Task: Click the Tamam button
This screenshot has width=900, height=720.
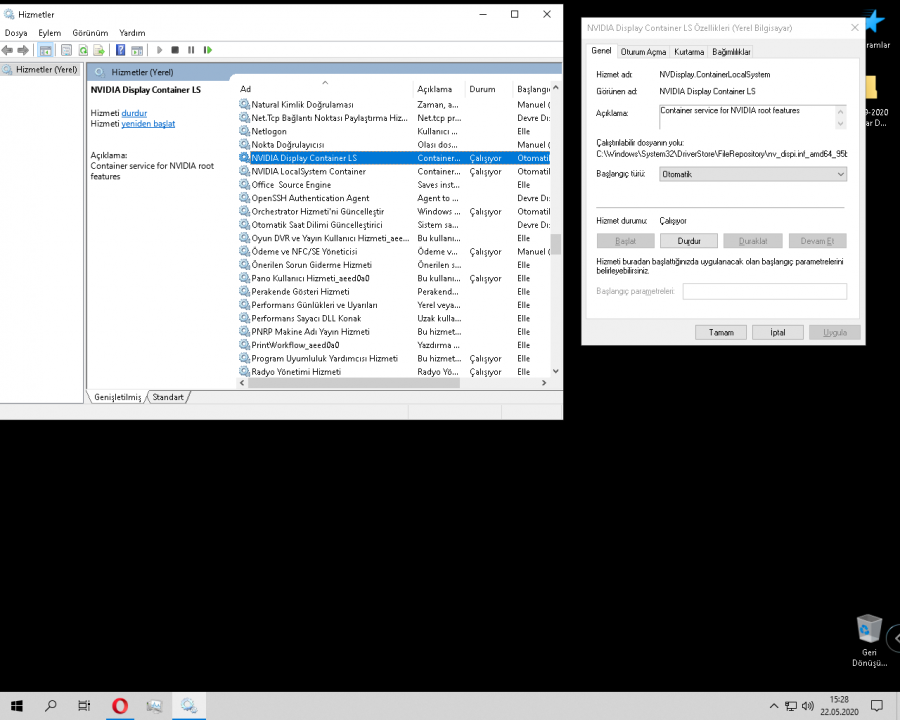Action: [721, 332]
